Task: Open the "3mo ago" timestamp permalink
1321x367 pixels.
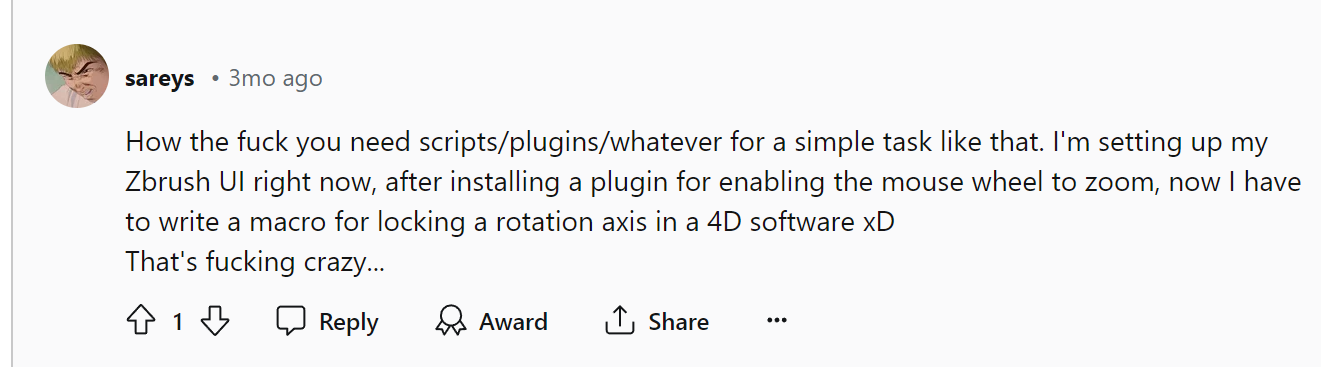Action: click(275, 78)
